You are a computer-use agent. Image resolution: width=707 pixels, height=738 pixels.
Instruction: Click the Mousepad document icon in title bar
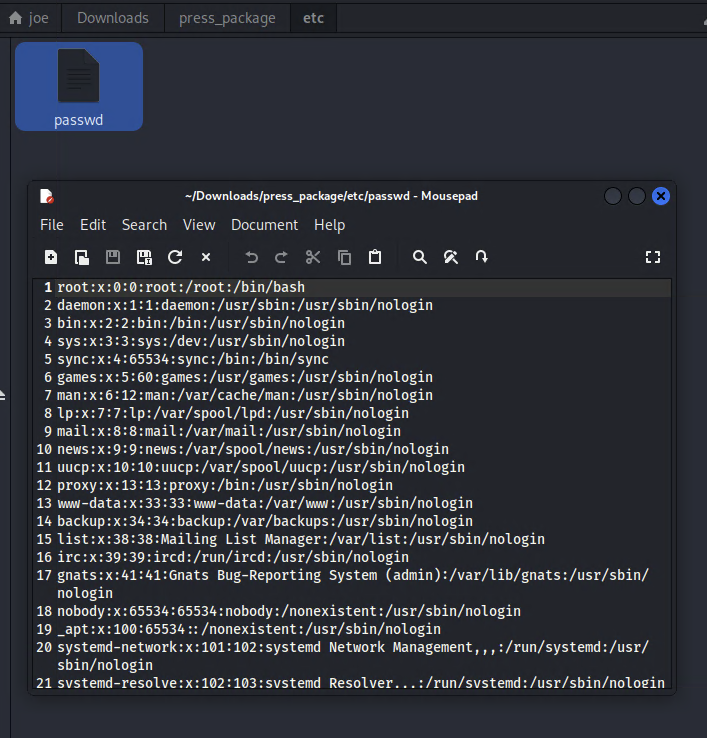click(x=47, y=196)
